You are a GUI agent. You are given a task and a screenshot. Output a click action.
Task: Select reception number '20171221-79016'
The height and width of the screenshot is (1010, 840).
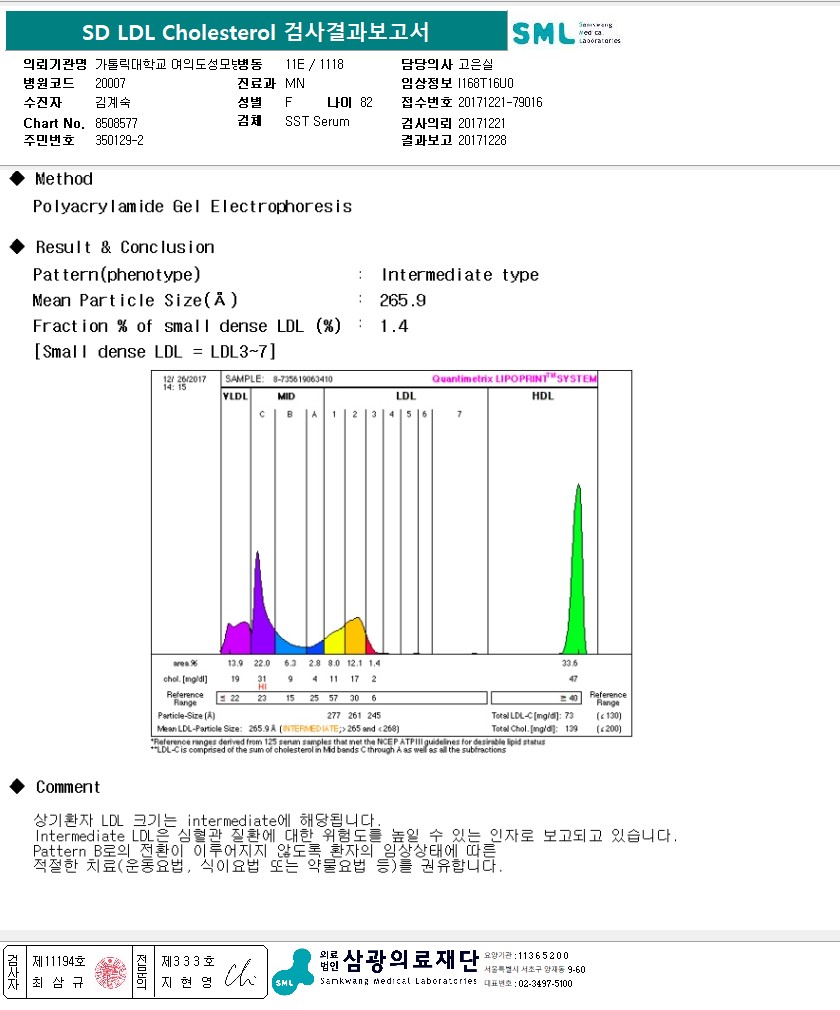tap(500, 102)
